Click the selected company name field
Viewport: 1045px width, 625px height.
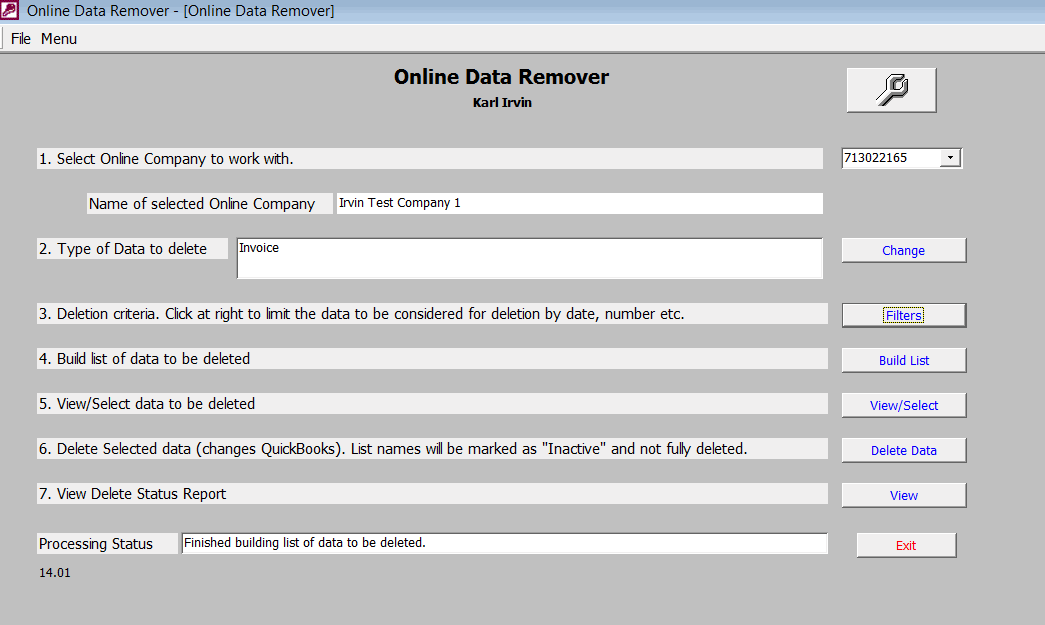click(x=579, y=203)
